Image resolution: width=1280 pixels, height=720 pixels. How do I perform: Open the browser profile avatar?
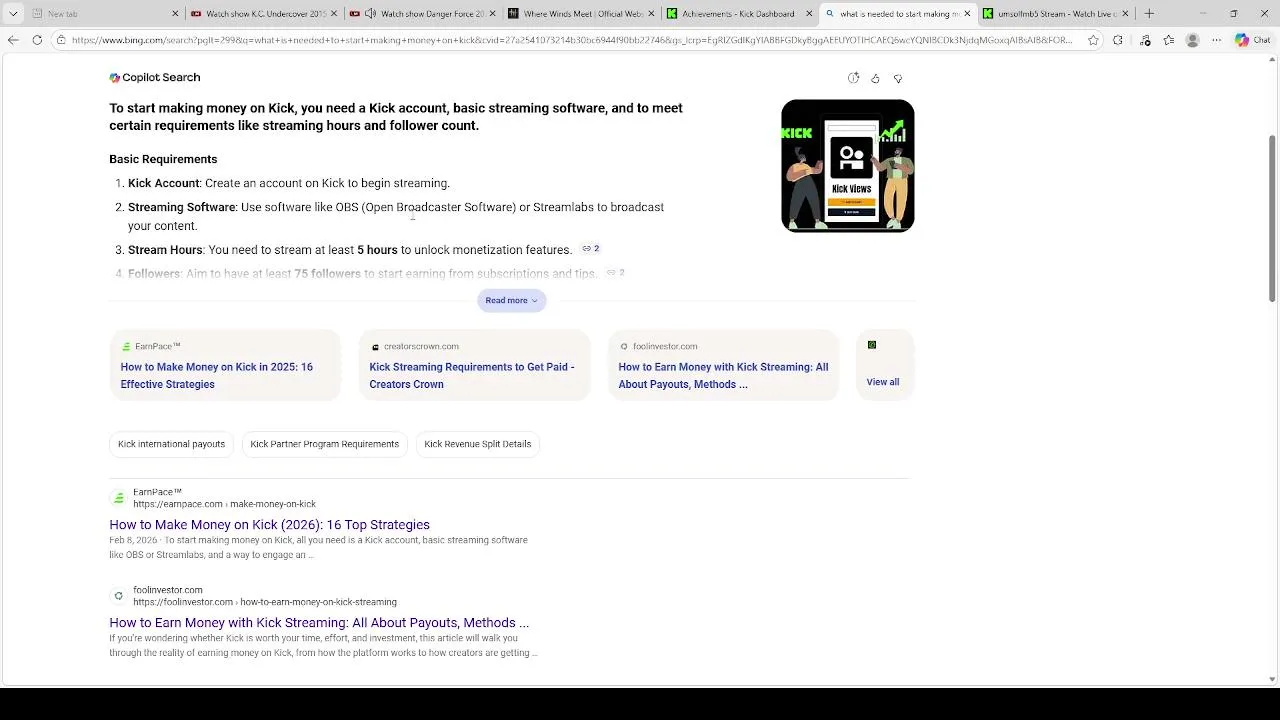(1192, 40)
